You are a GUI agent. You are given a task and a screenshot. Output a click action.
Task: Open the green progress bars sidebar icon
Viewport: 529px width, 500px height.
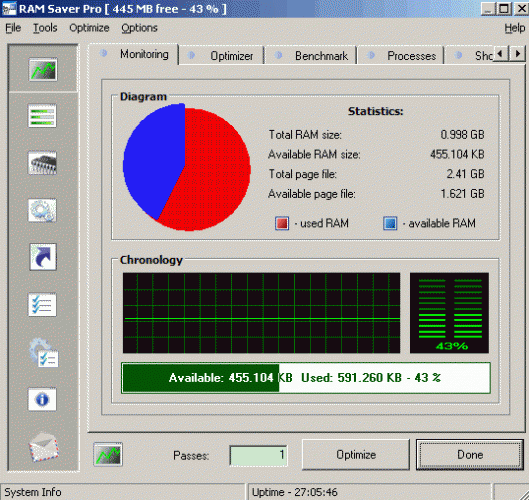tap(42, 116)
